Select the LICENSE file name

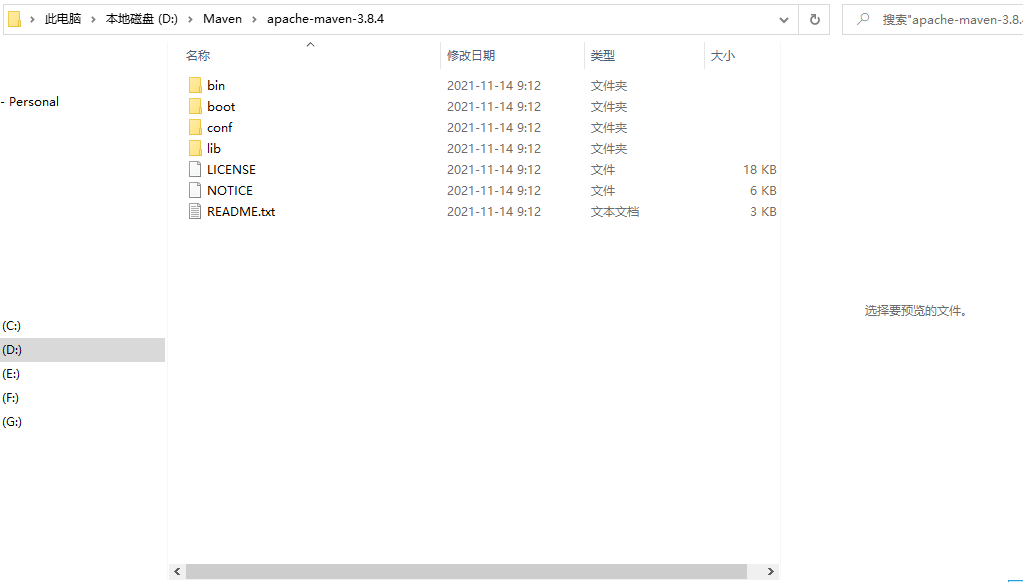[x=232, y=170]
